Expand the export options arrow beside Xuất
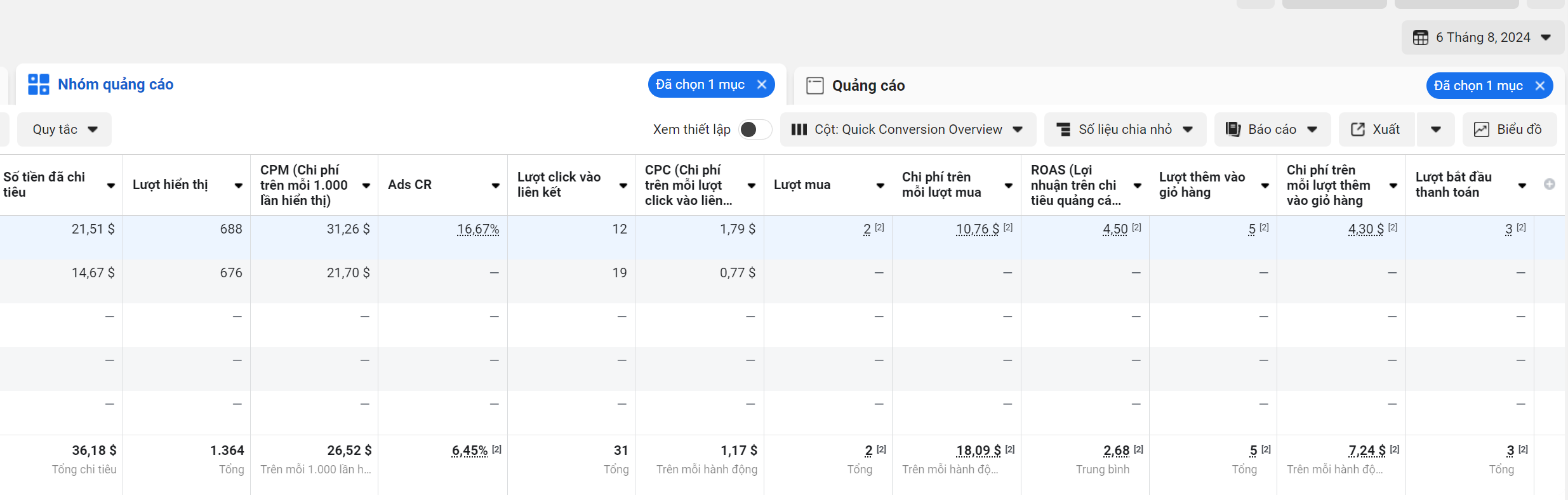The width and height of the screenshot is (1568, 500). [x=1436, y=129]
